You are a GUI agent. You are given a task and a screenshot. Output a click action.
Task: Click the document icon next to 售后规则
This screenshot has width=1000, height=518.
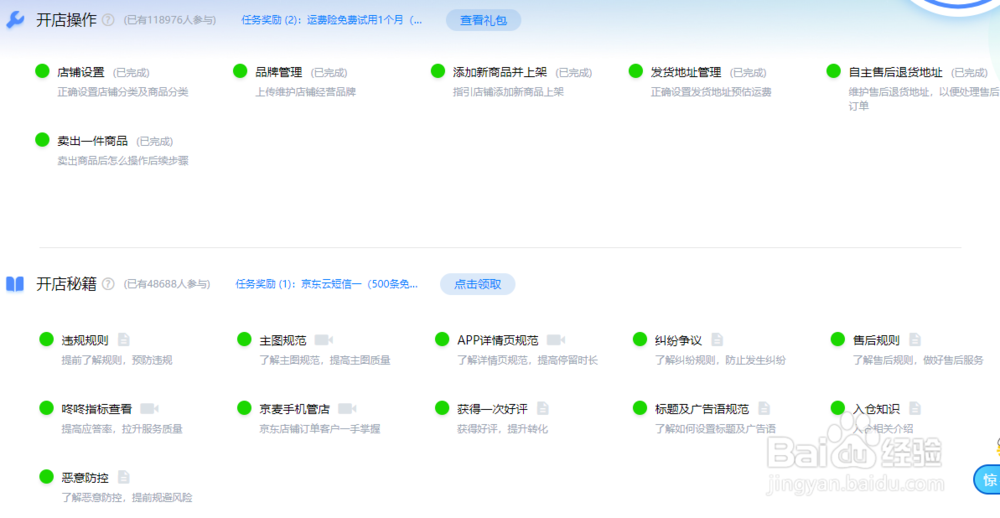[915, 339]
